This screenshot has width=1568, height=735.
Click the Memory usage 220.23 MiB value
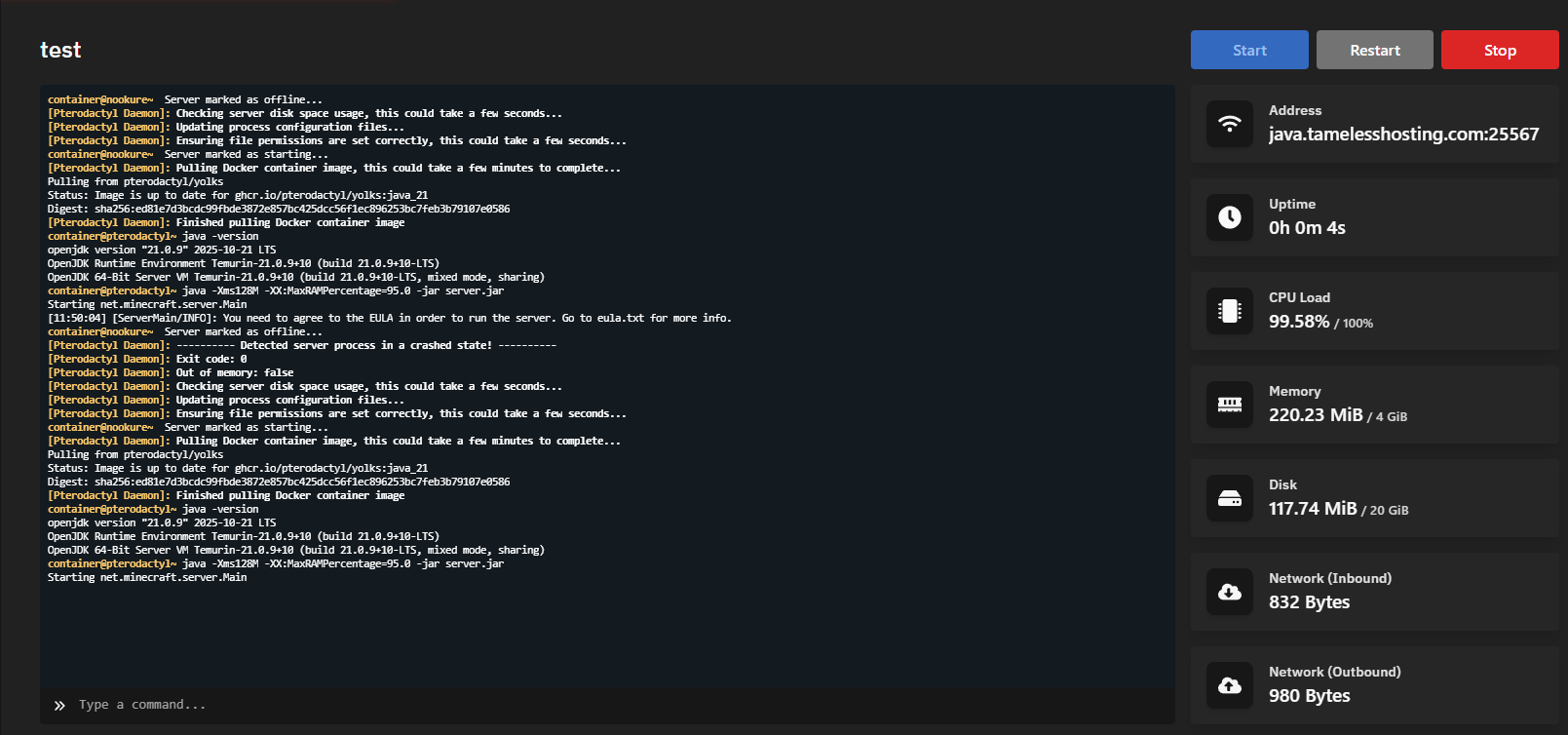(x=1316, y=415)
